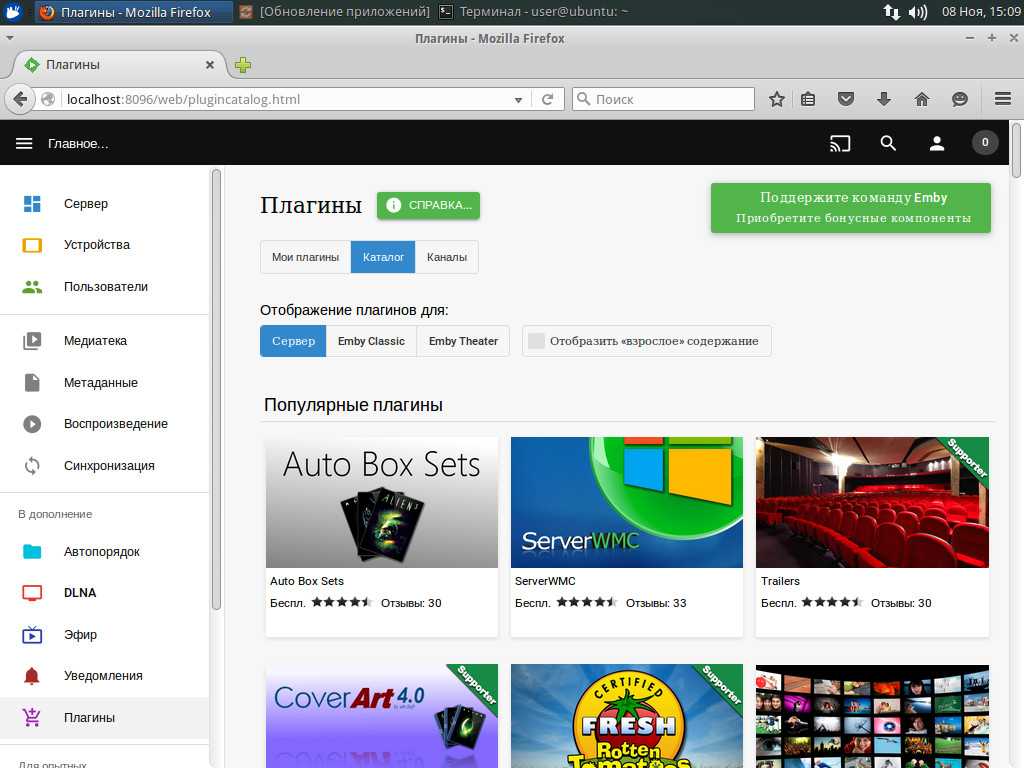This screenshot has width=1024, height=768.
Task: Select the Emby Theater filter option
Action: click(463, 341)
